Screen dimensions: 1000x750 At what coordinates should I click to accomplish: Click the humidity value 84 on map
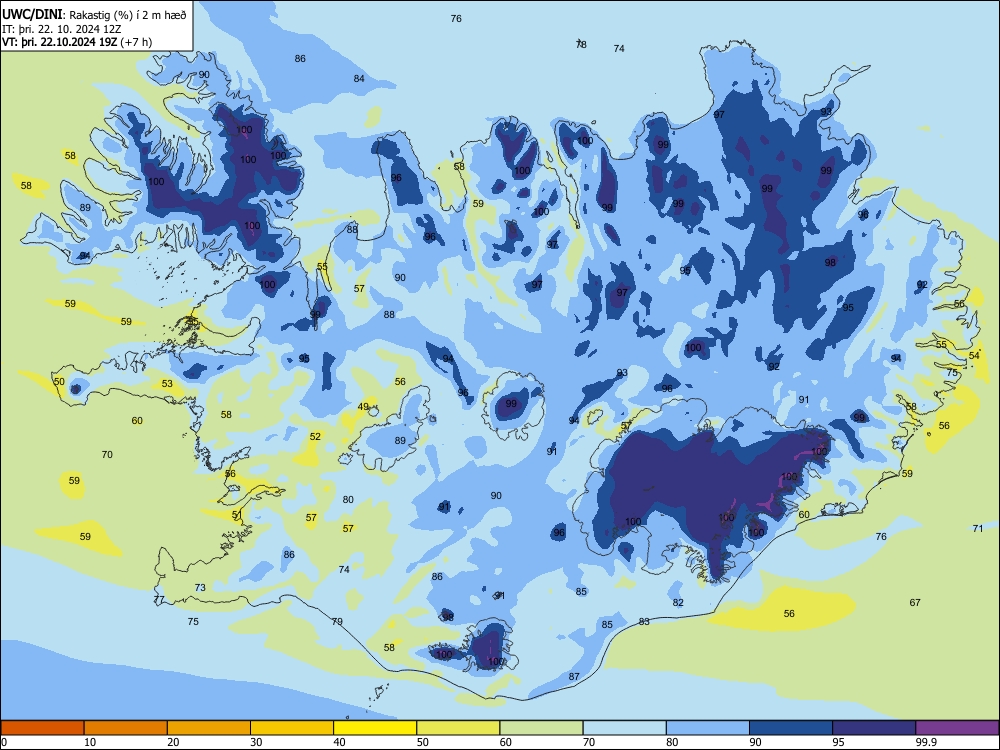[x=359, y=78]
